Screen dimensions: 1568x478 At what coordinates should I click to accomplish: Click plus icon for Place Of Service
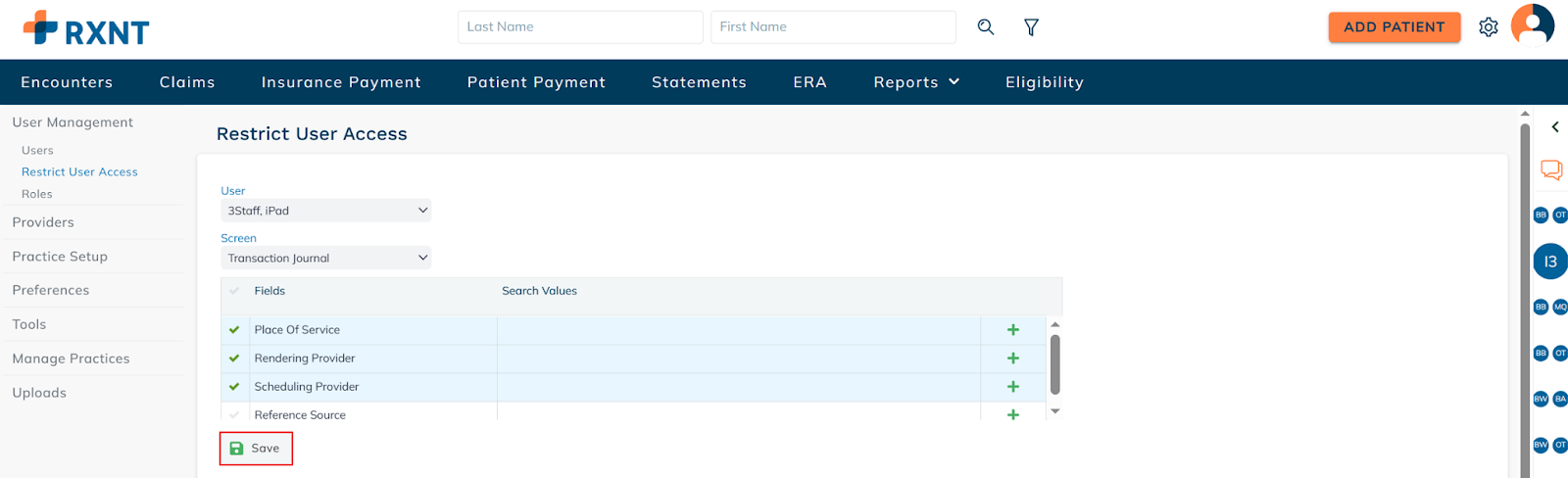tap(1013, 330)
